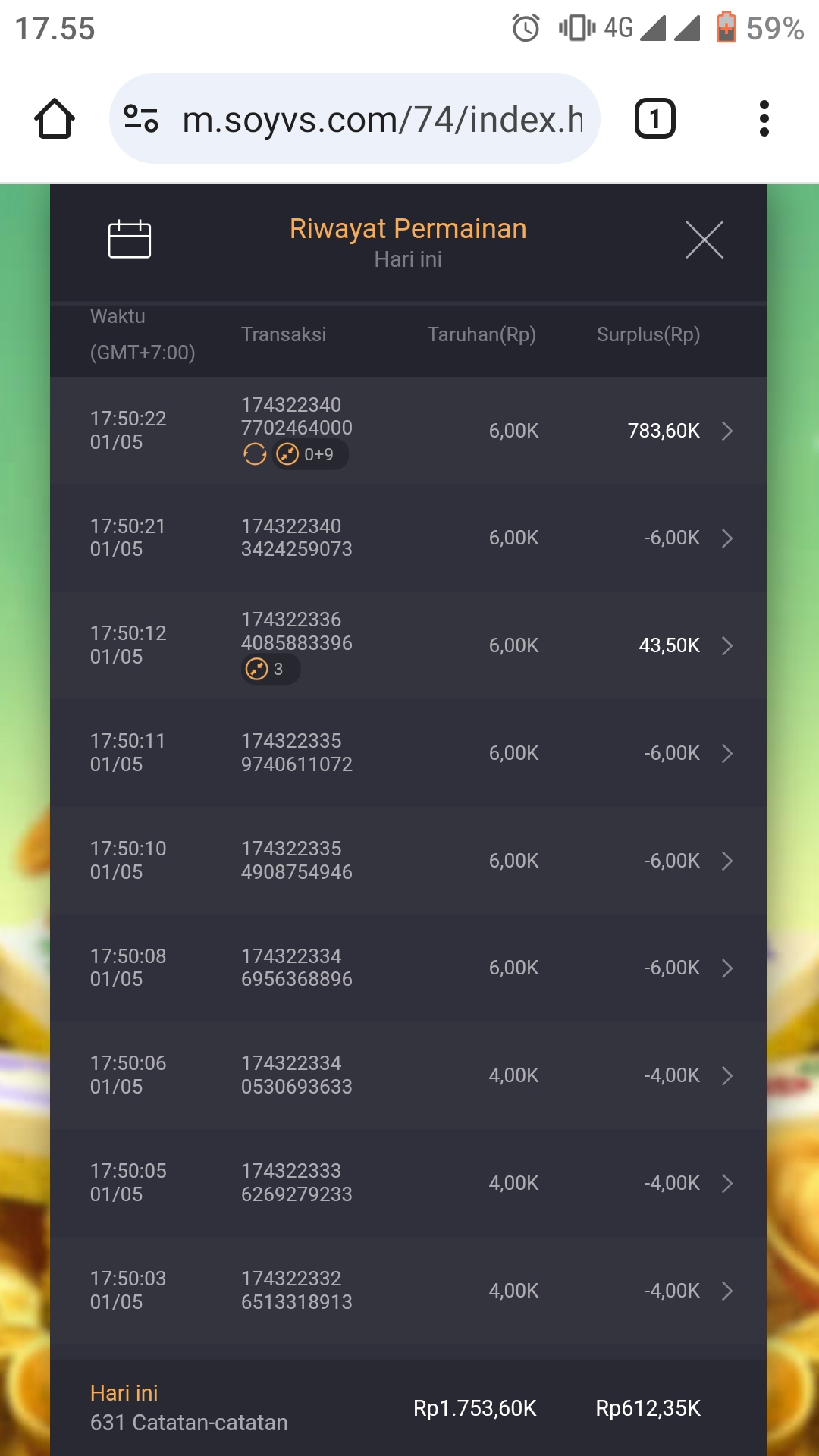Tap the browser home icon
Screen dimensions: 819x1456
55,119
